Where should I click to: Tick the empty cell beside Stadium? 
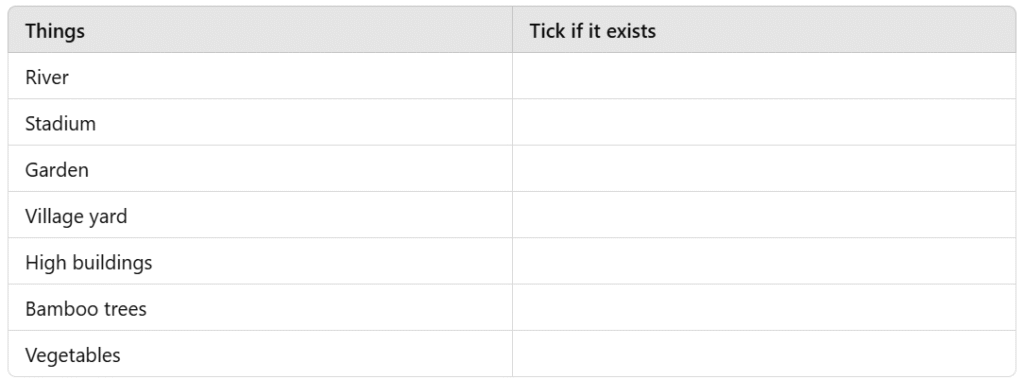[x=764, y=123]
